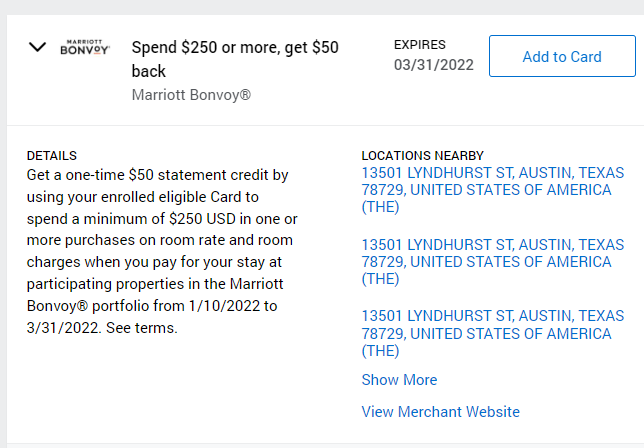
Task: Click 'See terms' in the offer details
Action: 141,328
